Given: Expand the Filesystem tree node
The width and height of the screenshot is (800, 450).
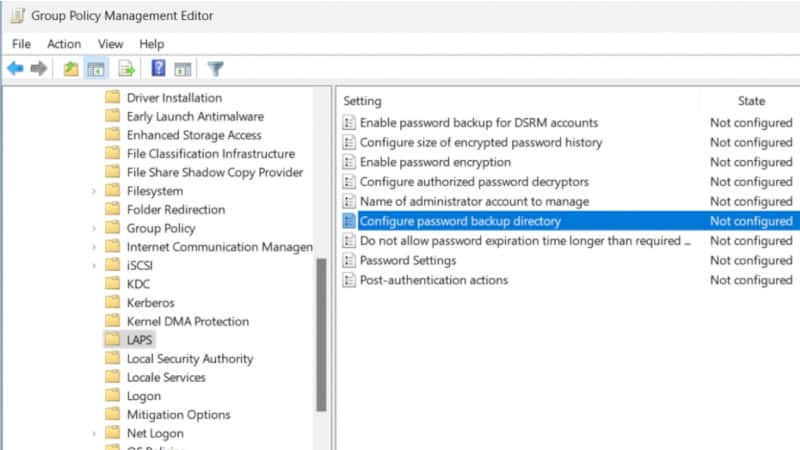Looking at the screenshot, I should [94, 191].
